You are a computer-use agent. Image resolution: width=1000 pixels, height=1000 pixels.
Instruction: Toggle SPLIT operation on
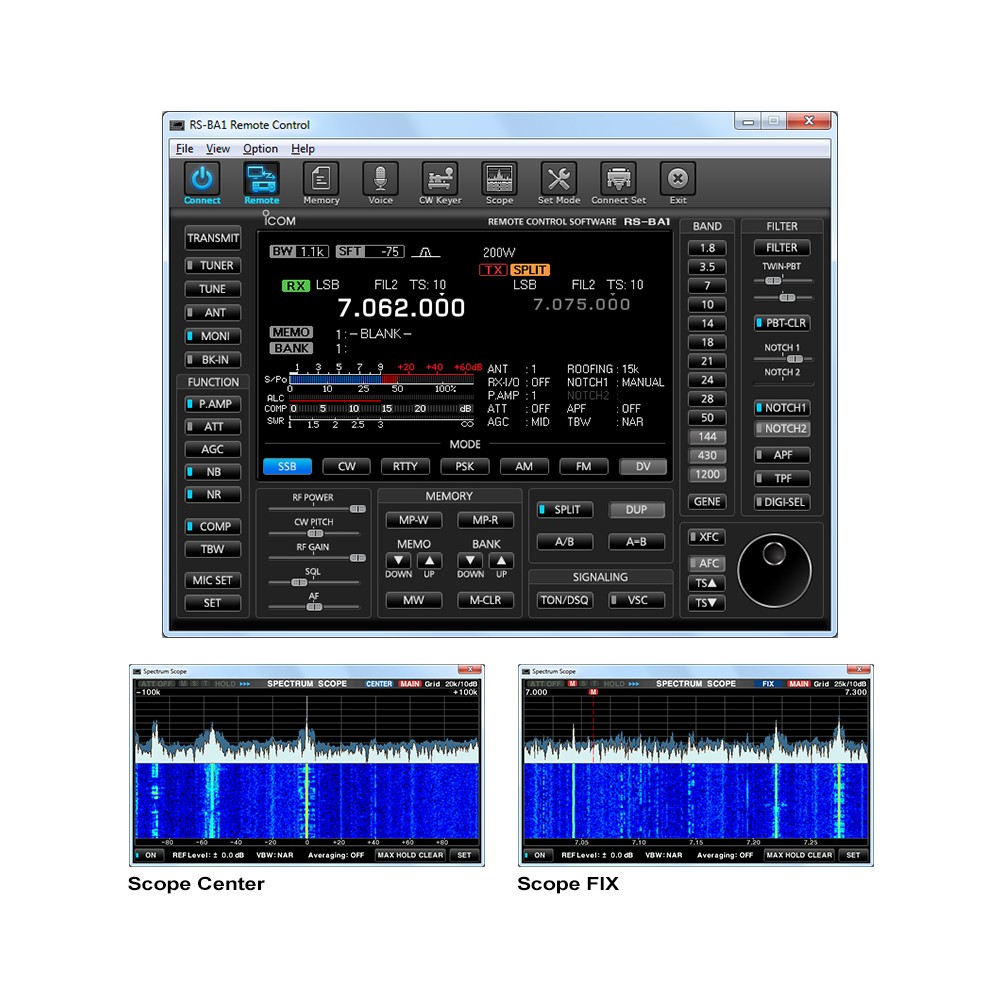pyautogui.click(x=564, y=509)
